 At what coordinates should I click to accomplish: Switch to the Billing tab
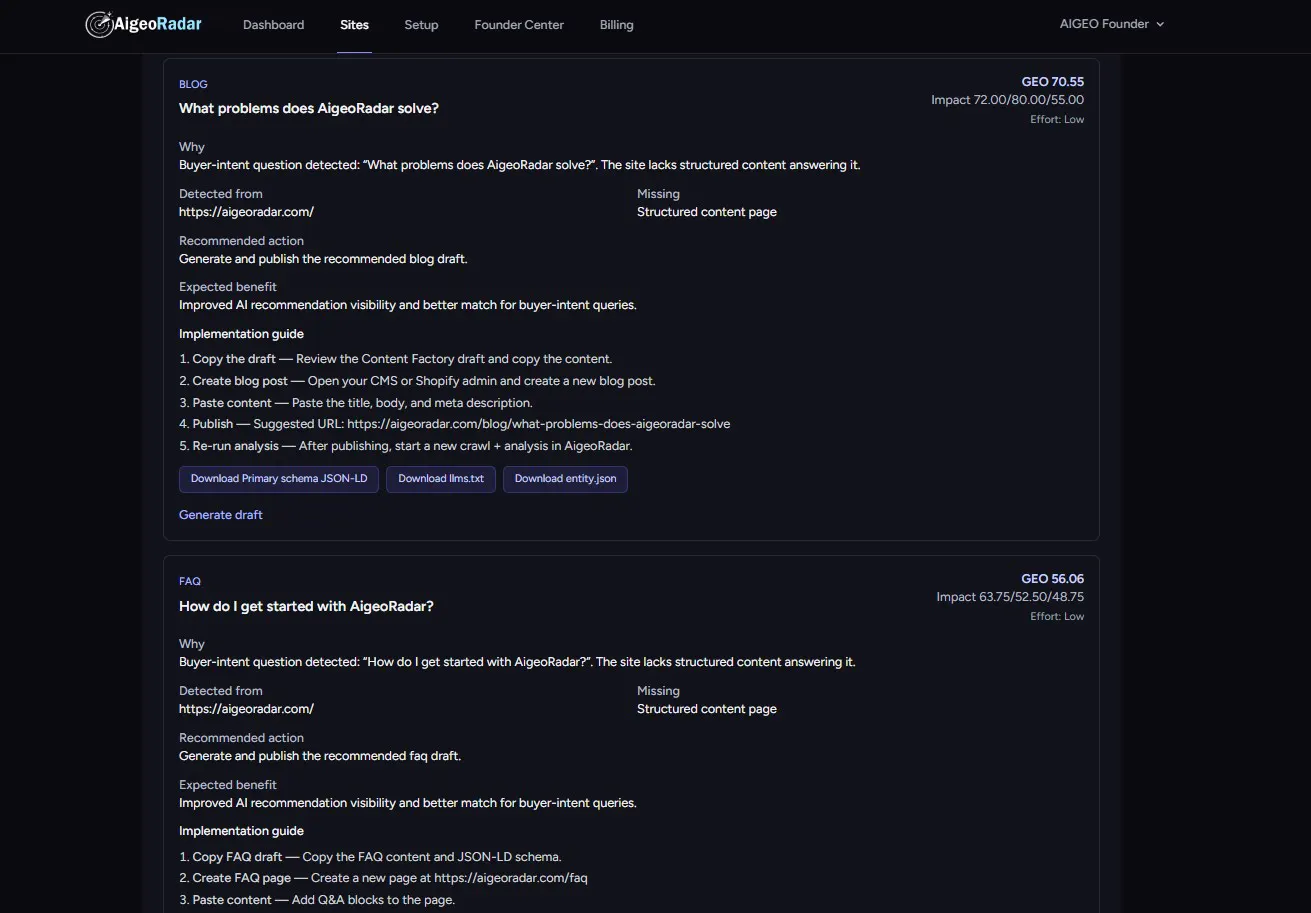pos(616,25)
